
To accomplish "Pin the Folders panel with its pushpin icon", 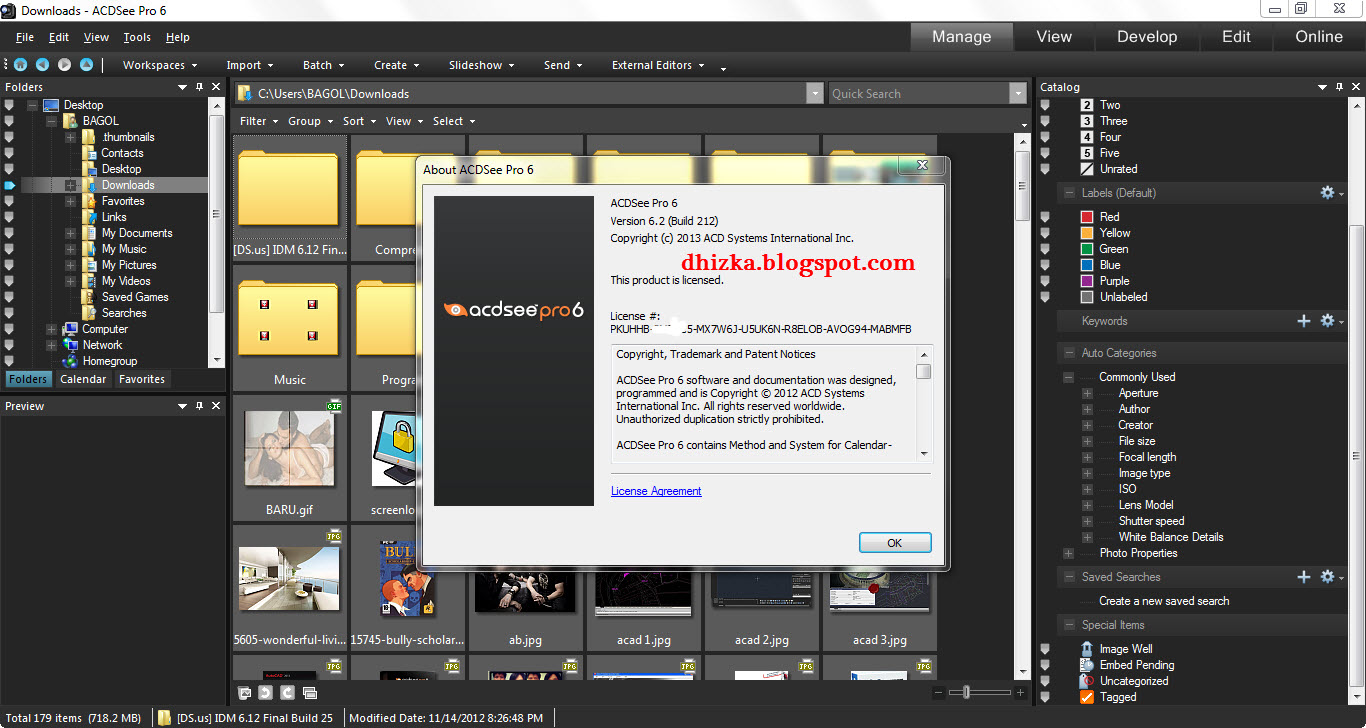I will tap(199, 87).
